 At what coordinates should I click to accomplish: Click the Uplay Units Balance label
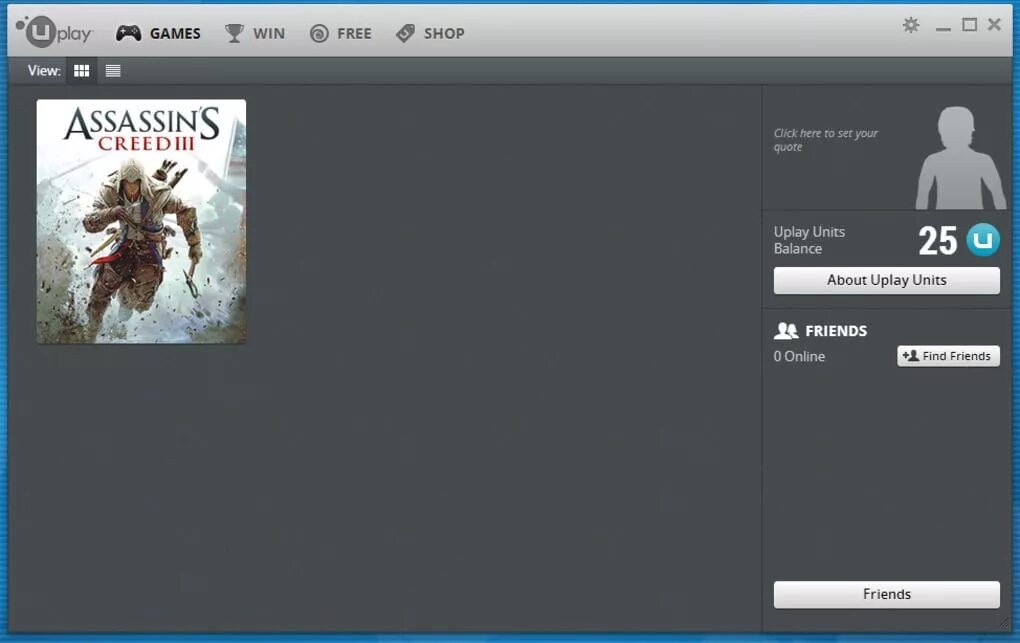[809, 240]
